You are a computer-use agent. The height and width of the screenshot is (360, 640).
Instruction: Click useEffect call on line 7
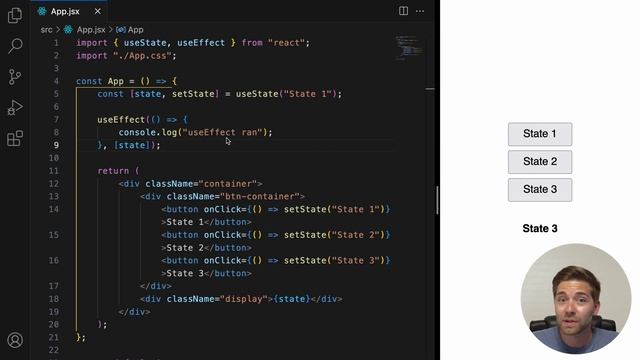pyautogui.click(x=121, y=120)
